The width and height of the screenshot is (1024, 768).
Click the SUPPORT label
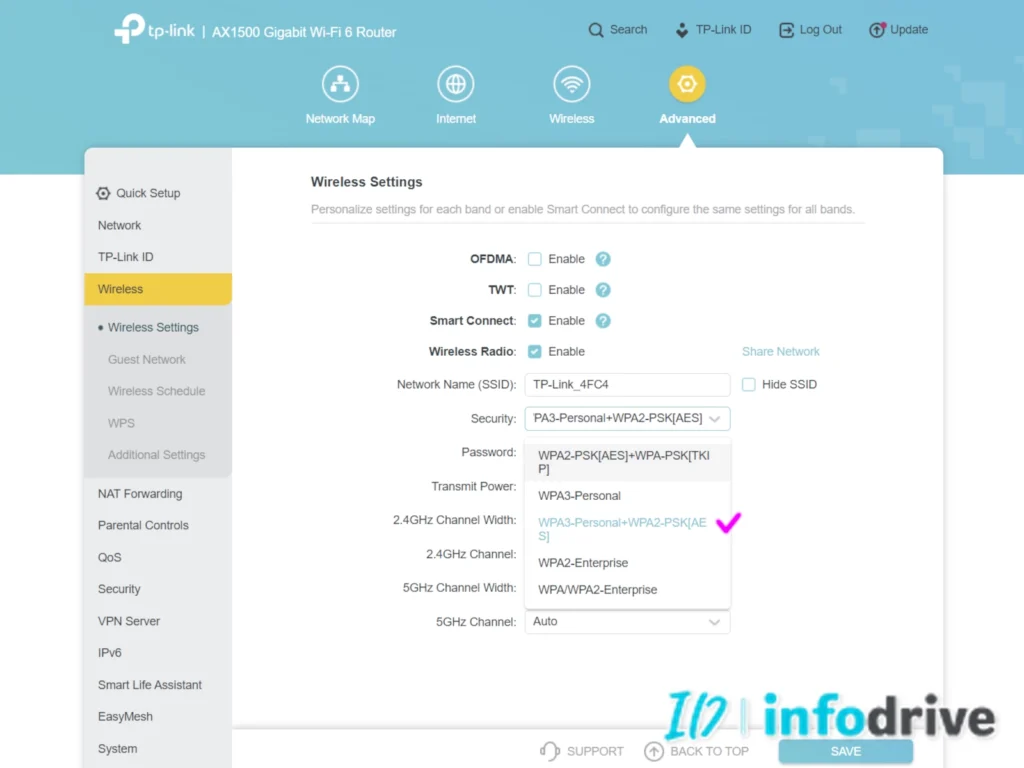(595, 751)
